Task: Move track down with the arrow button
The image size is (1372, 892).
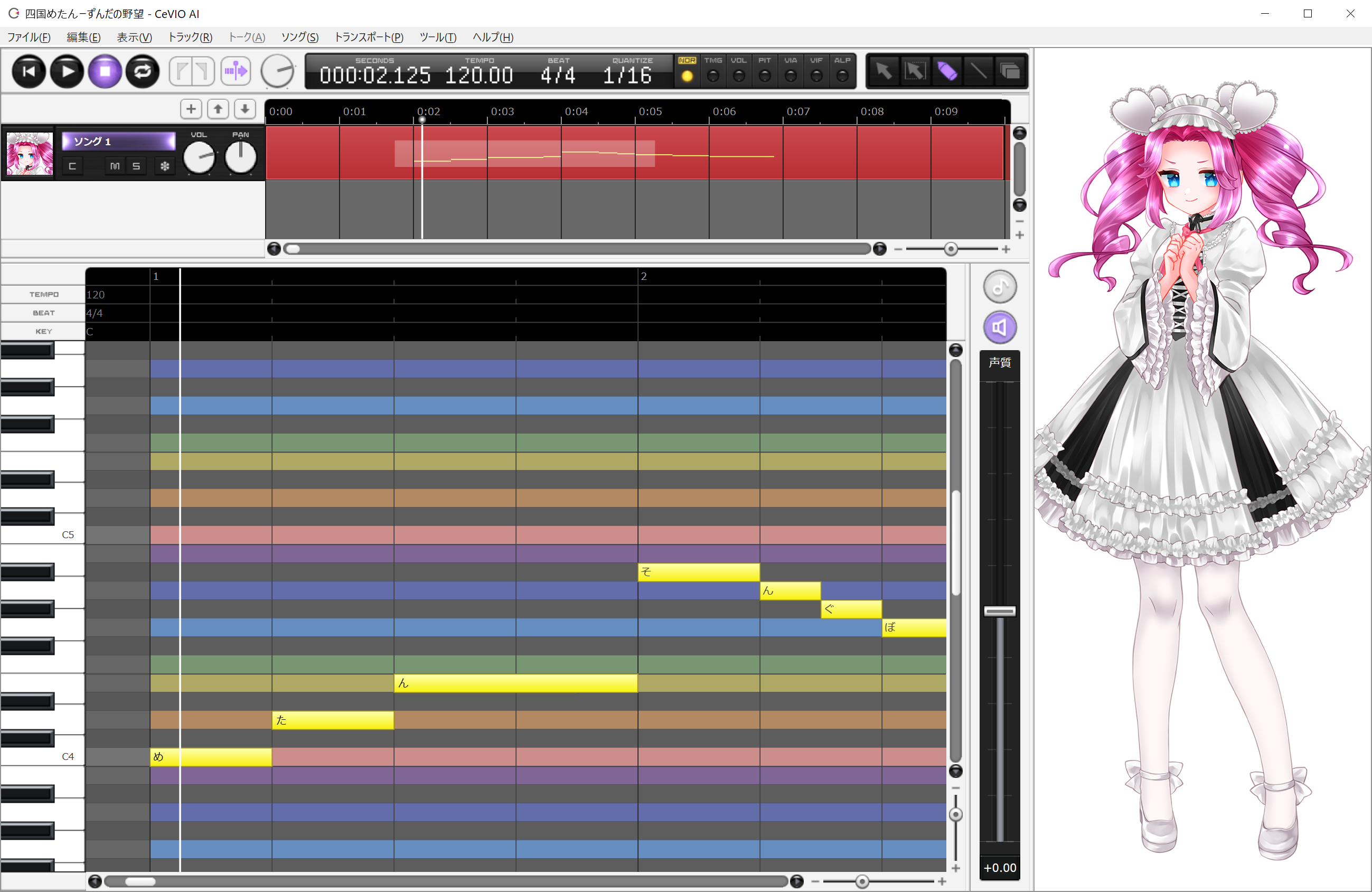Action: (x=245, y=109)
